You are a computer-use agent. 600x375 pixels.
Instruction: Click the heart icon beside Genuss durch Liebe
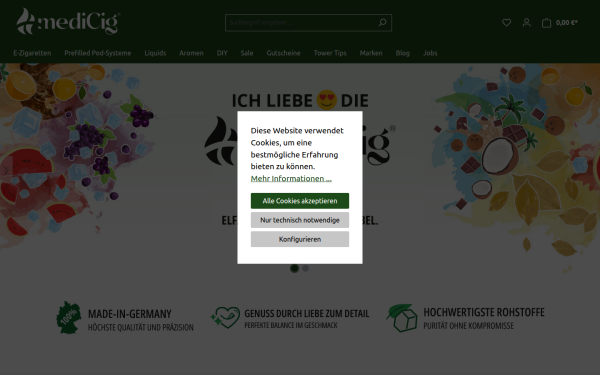(225, 317)
